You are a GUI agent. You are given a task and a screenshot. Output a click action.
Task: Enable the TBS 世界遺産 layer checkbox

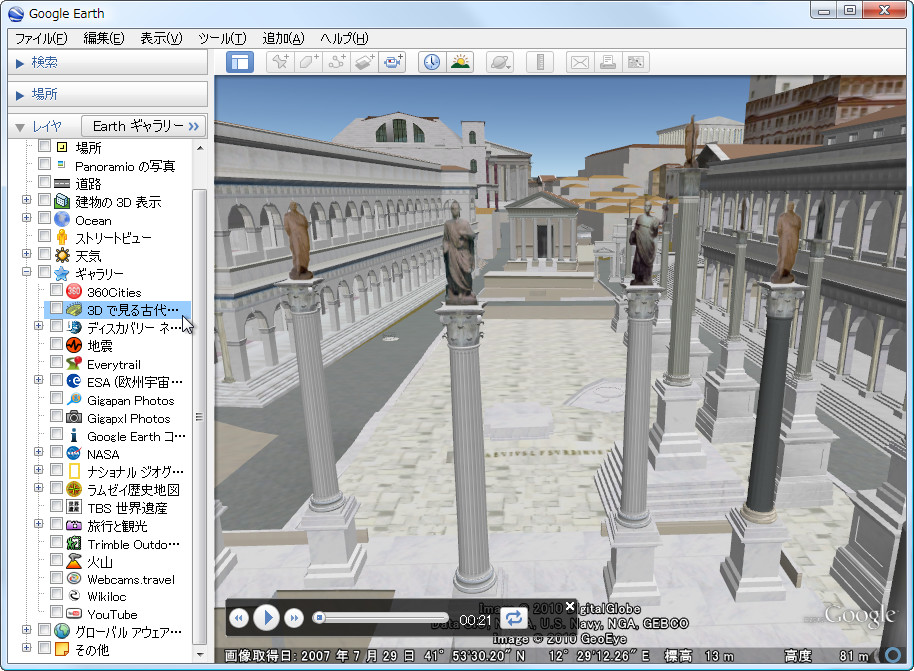pos(57,505)
